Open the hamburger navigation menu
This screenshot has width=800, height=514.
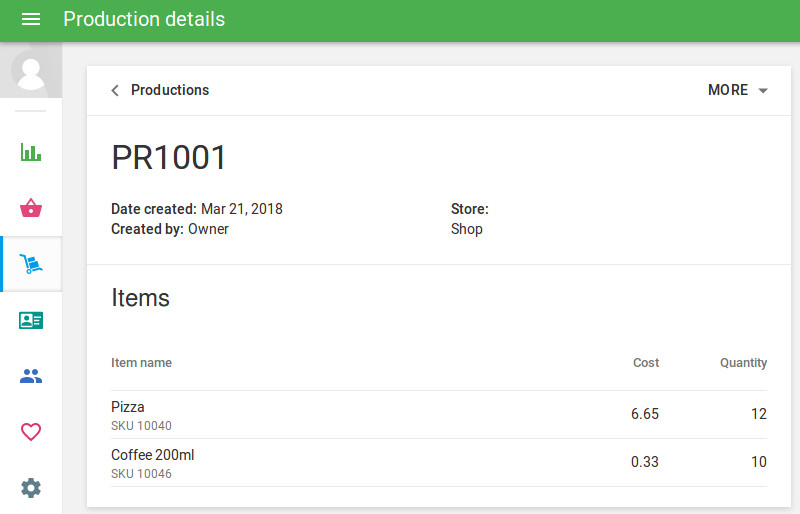pyautogui.click(x=31, y=20)
